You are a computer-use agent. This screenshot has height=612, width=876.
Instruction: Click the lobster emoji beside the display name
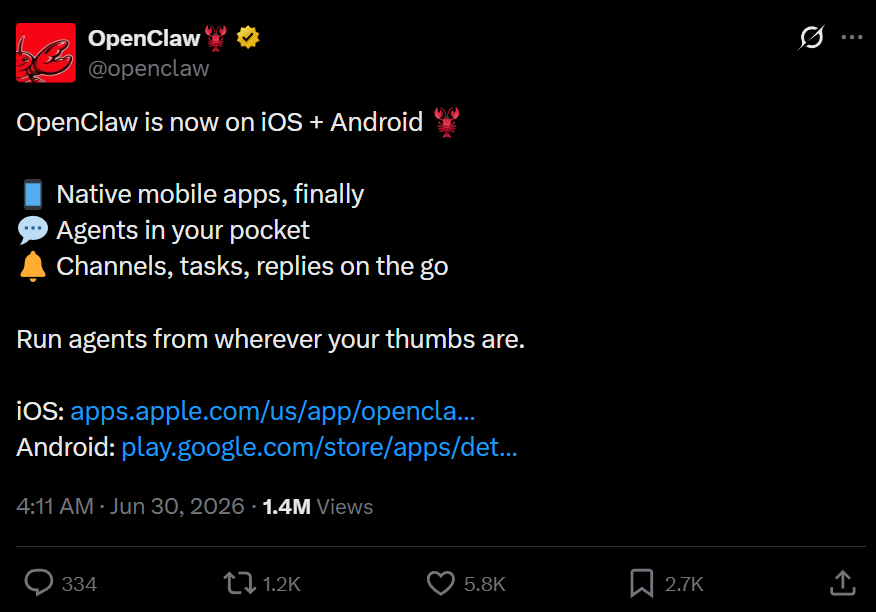pyautogui.click(x=216, y=38)
